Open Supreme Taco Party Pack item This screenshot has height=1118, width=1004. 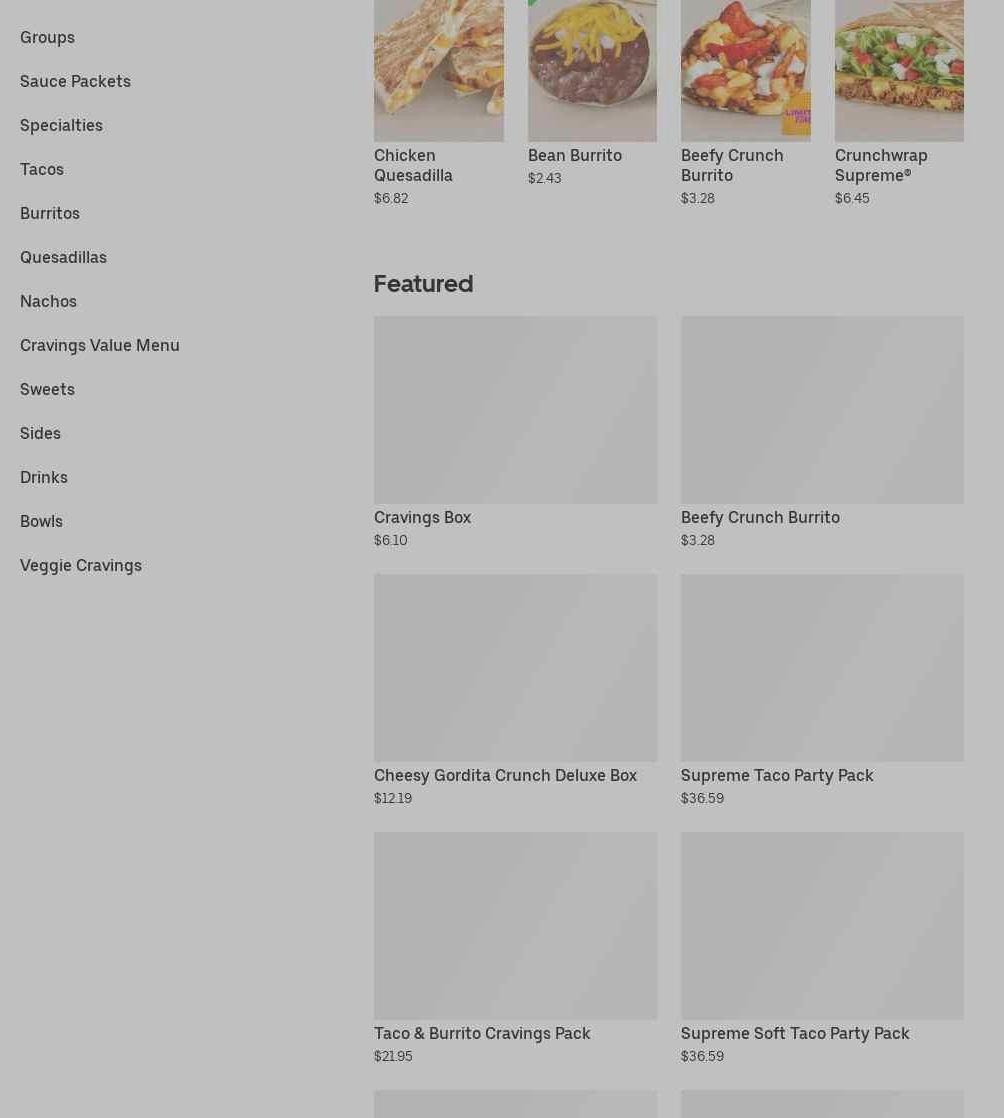pyautogui.click(x=822, y=668)
